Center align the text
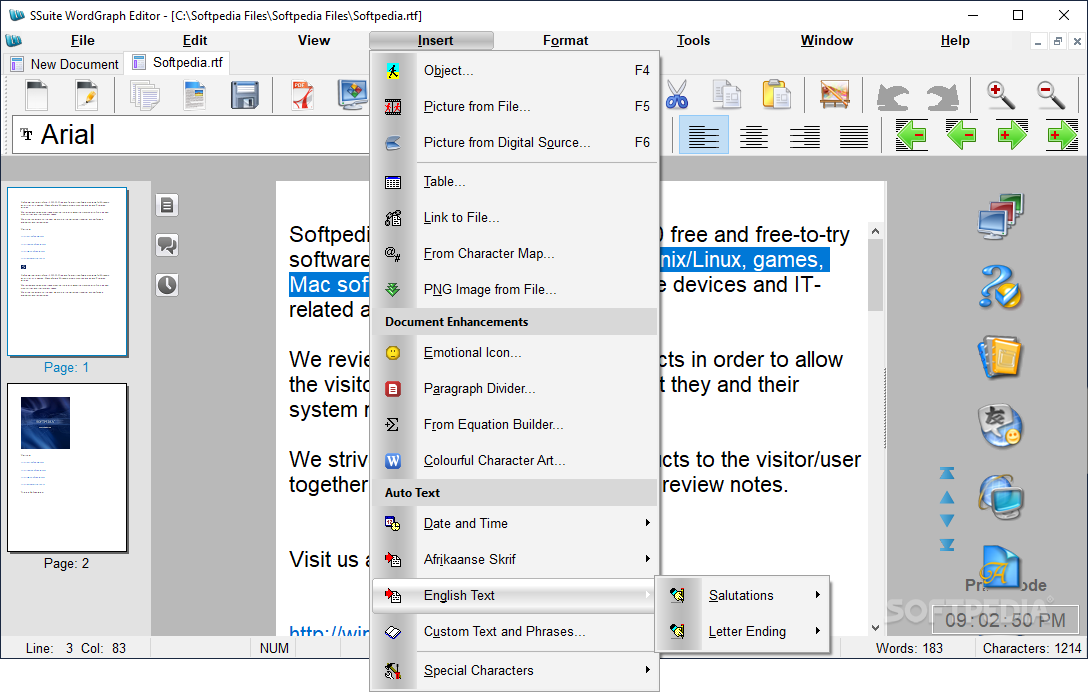1088x692 pixels. [754, 137]
